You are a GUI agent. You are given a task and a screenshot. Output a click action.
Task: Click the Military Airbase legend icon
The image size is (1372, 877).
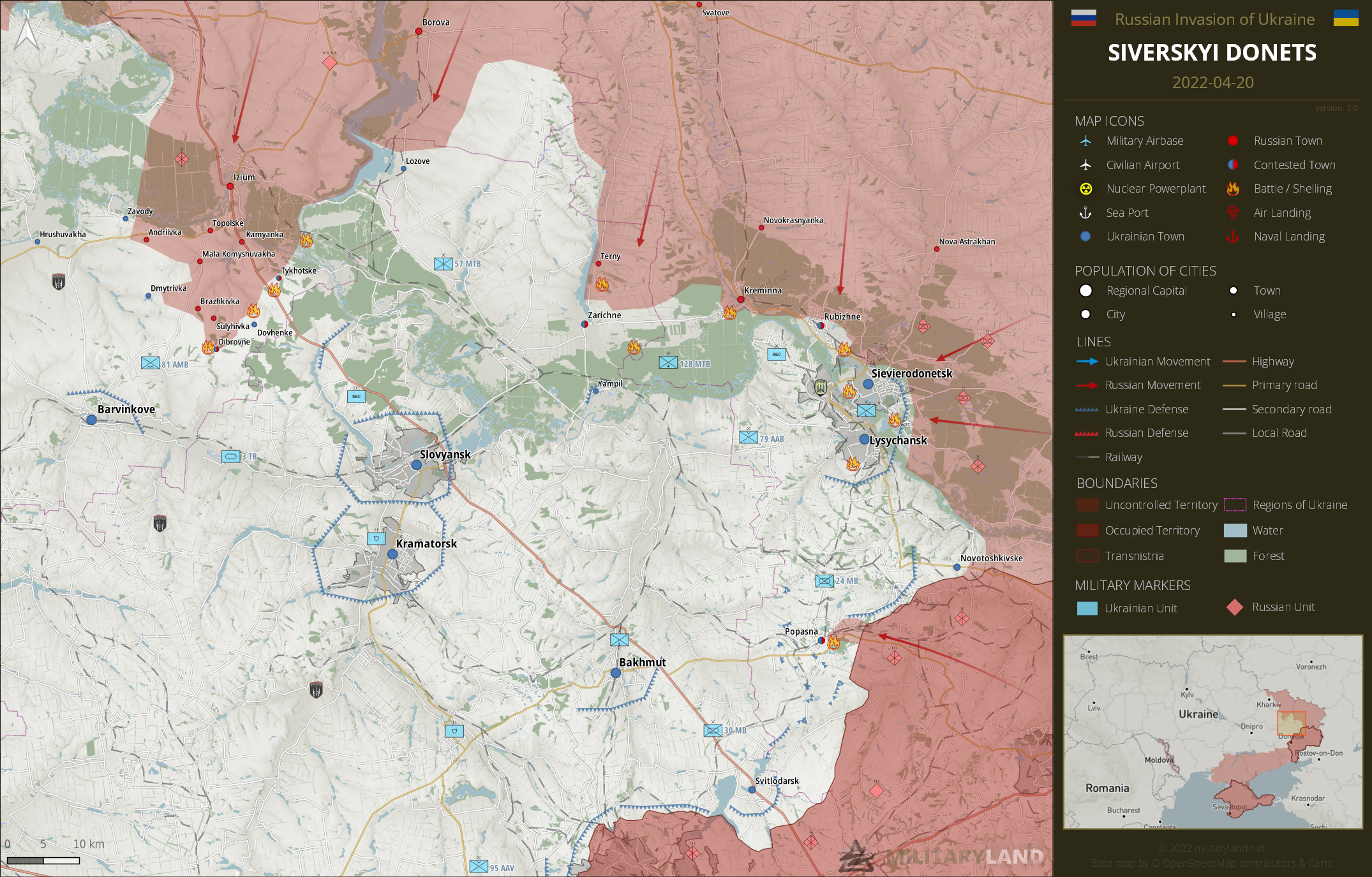(x=1085, y=141)
